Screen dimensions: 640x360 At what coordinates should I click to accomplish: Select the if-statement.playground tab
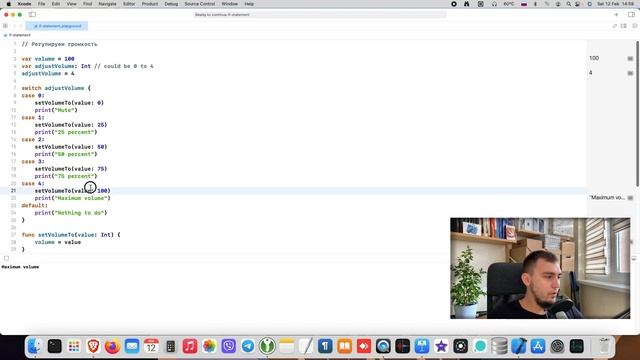point(57,26)
